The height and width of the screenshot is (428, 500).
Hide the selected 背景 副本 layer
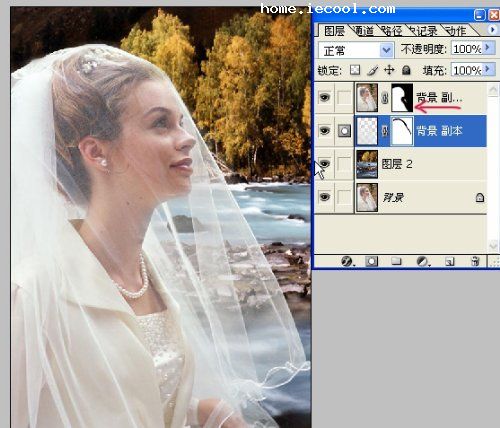[x=324, y=131]
